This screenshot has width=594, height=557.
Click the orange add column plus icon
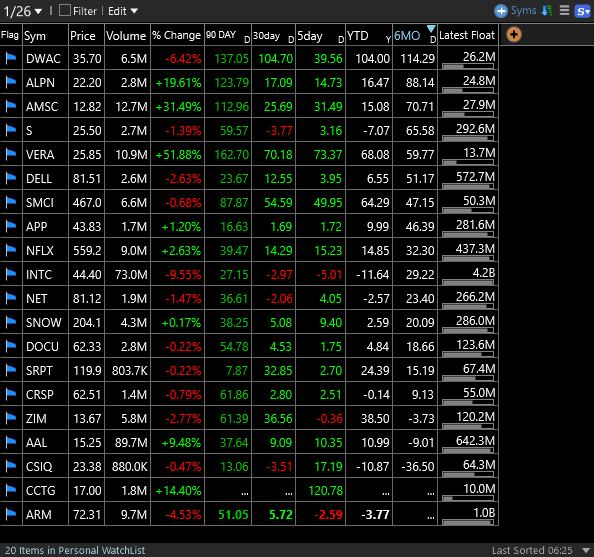click(x=514, y=35)
